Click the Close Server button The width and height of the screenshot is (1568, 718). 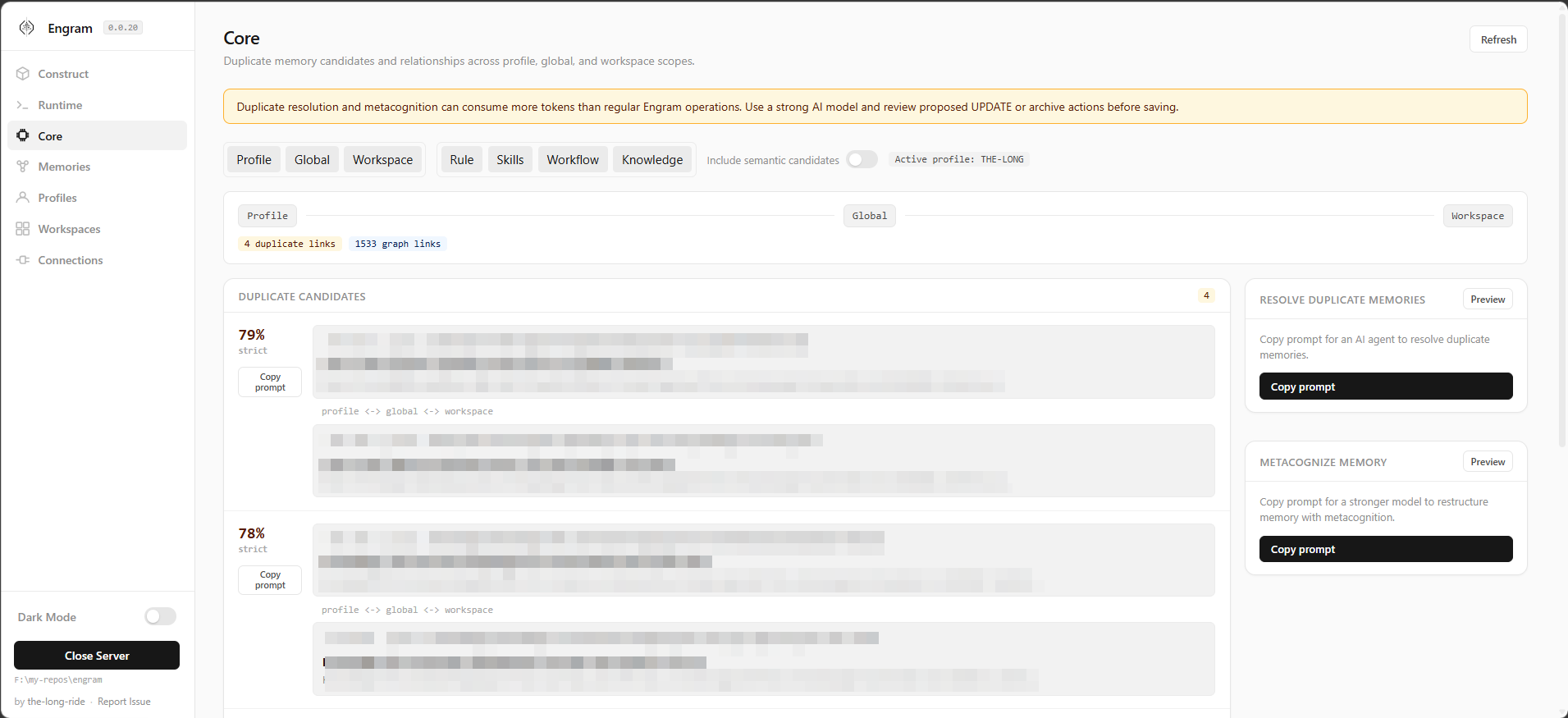[x=97, y=656]
